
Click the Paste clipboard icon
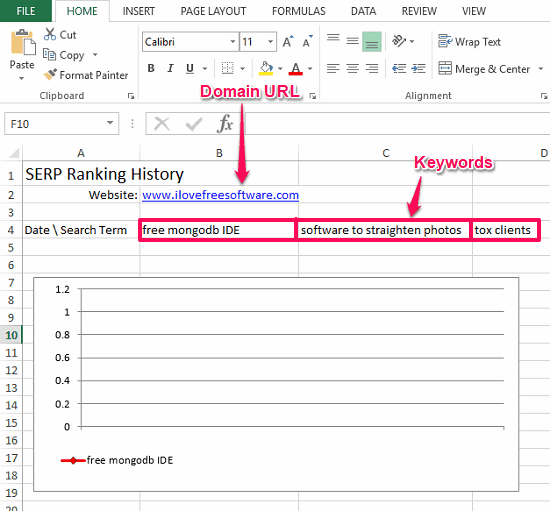pyautogui.click(x=23, y=42)
